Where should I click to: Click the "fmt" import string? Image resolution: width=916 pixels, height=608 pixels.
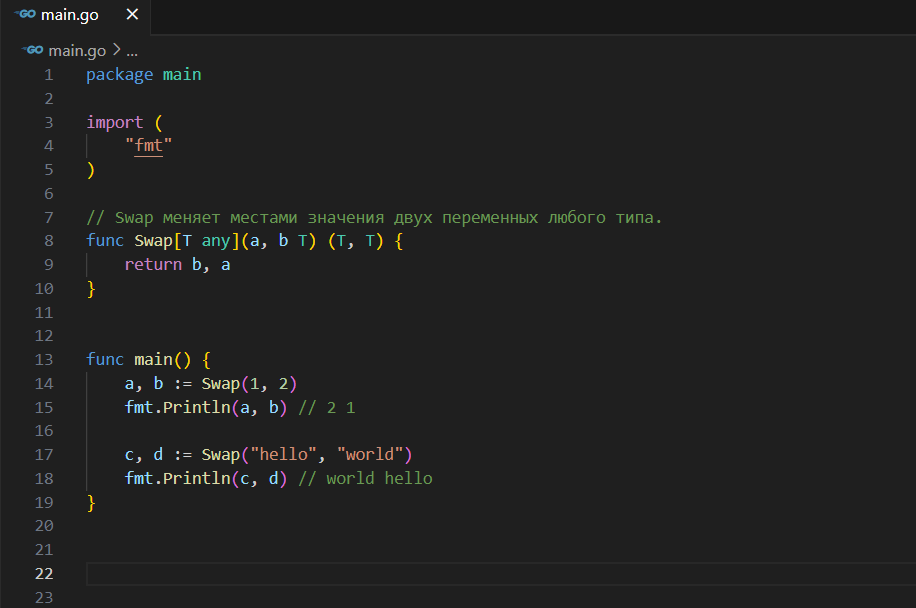click(148, 145)
